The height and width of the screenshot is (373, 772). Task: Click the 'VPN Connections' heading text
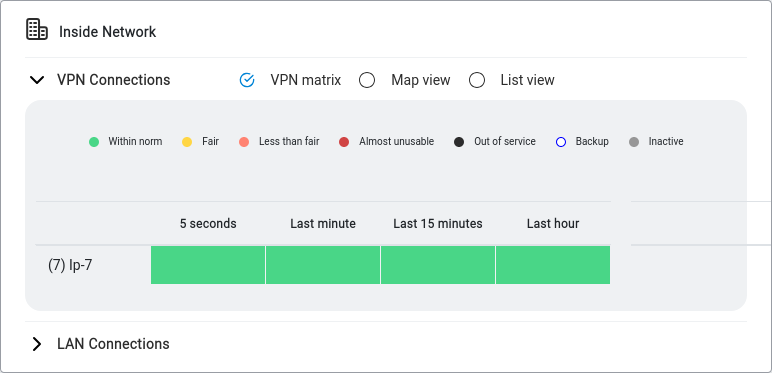tap(114, 80)
